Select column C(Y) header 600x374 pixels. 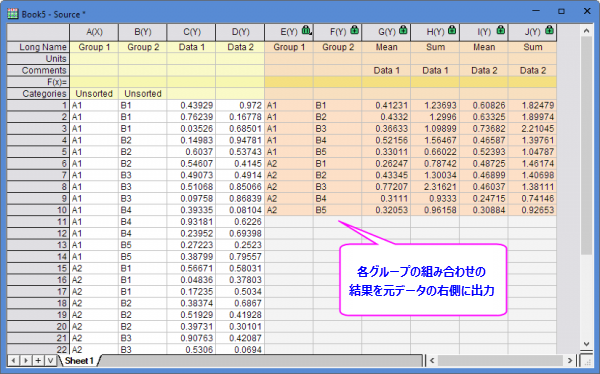pos(191,32)
